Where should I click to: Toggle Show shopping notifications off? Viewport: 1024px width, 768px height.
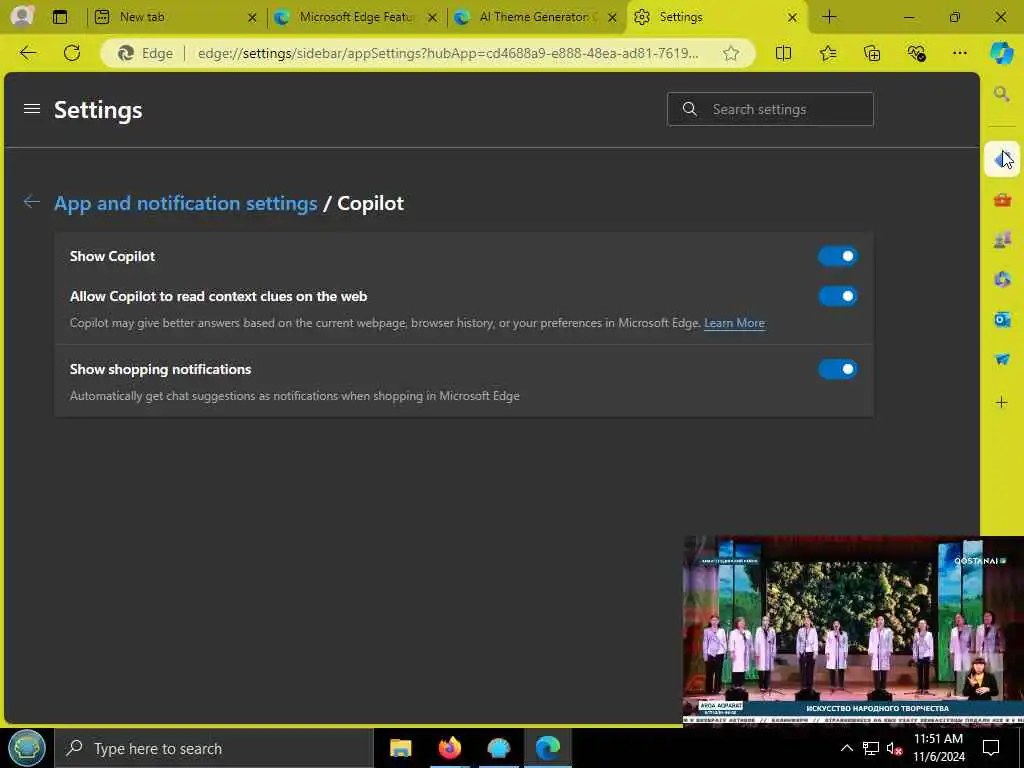[x=838, y=369]
